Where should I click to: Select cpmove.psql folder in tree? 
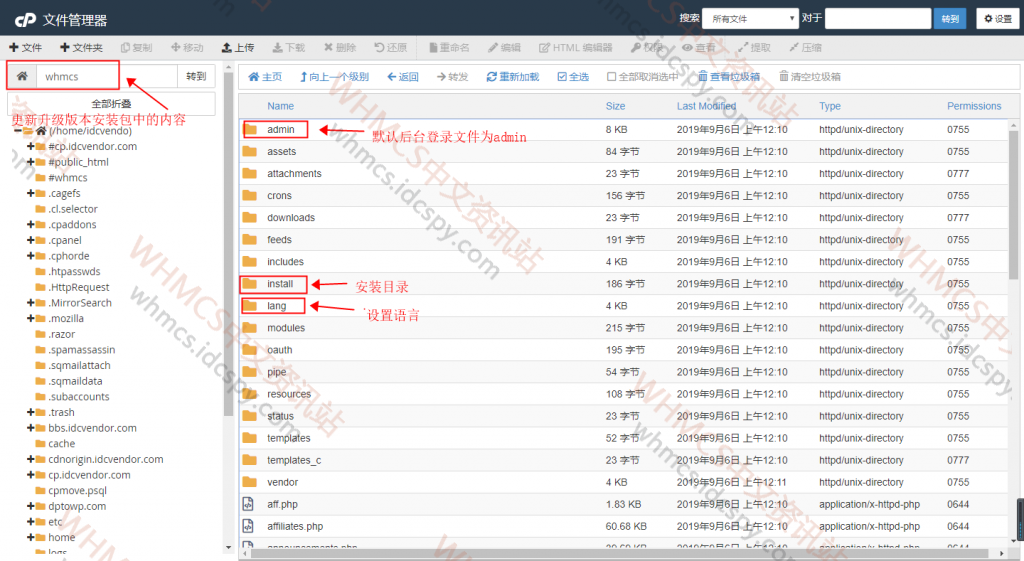[77, 490]
